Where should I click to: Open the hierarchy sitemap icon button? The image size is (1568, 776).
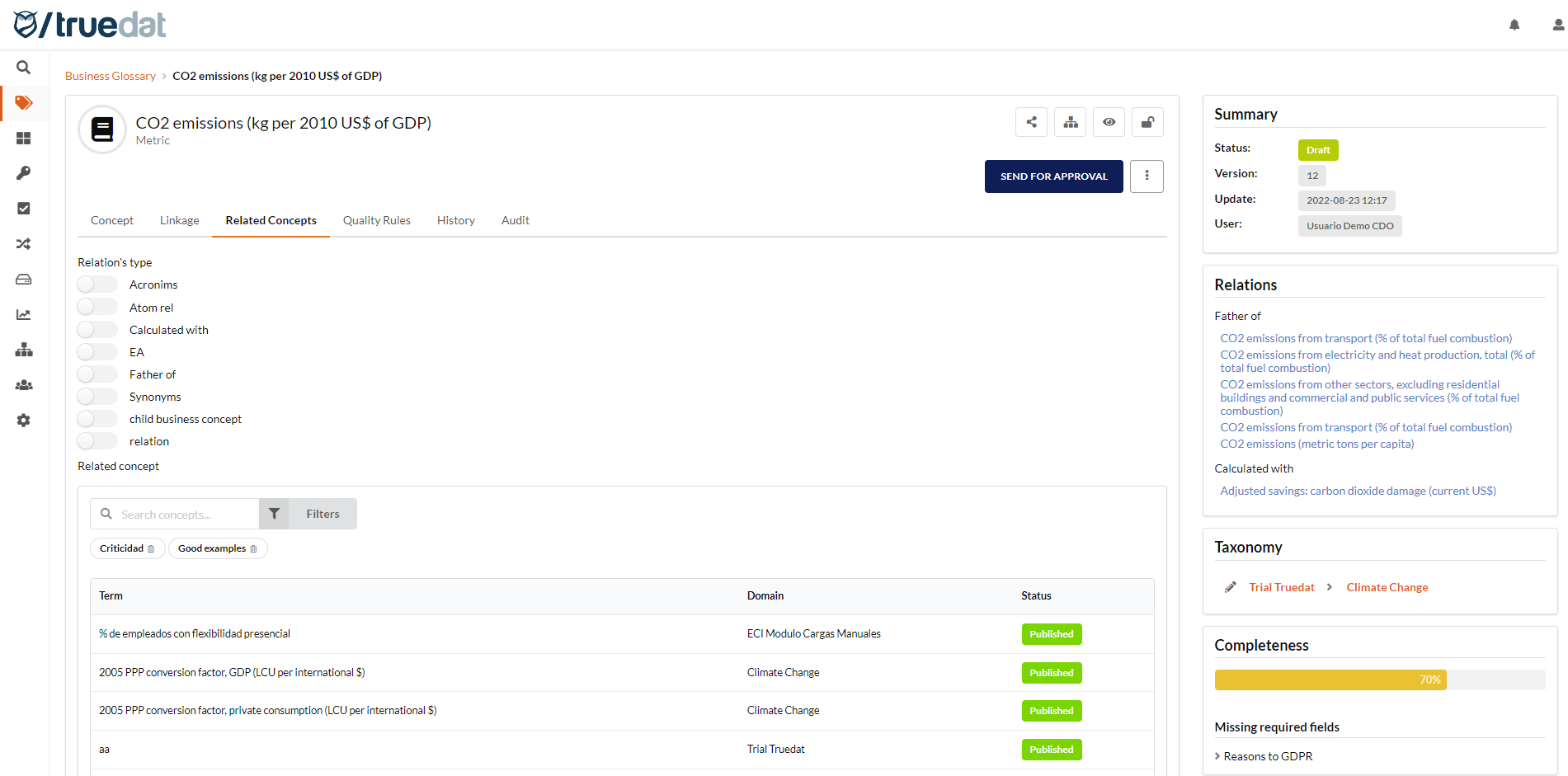[1070, 122]
